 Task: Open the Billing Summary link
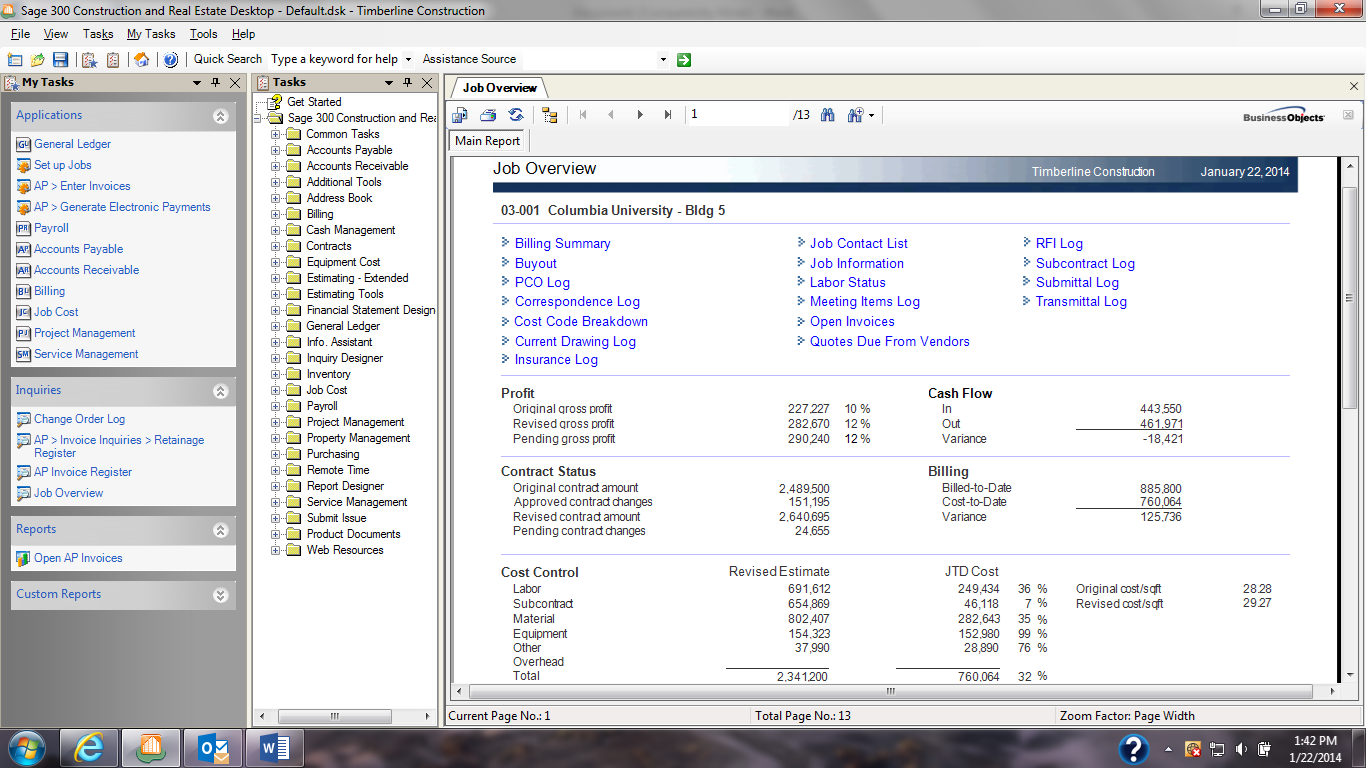point(562,243)
